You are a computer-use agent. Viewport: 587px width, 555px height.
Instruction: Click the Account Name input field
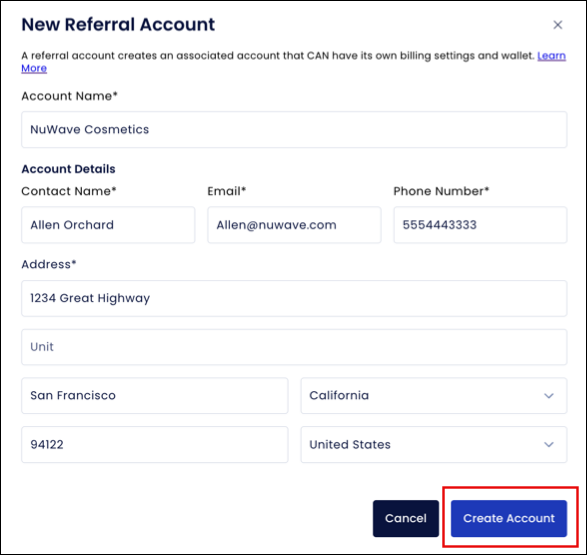click(294, 129)
